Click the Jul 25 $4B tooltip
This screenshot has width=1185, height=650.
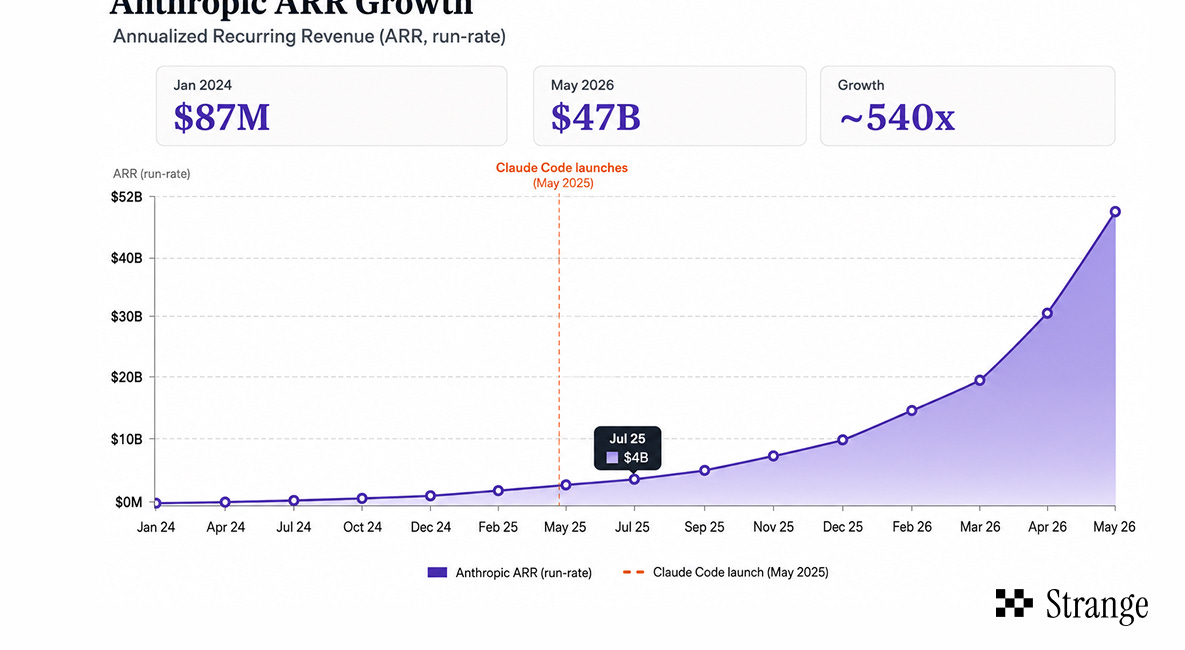point(627,448)
